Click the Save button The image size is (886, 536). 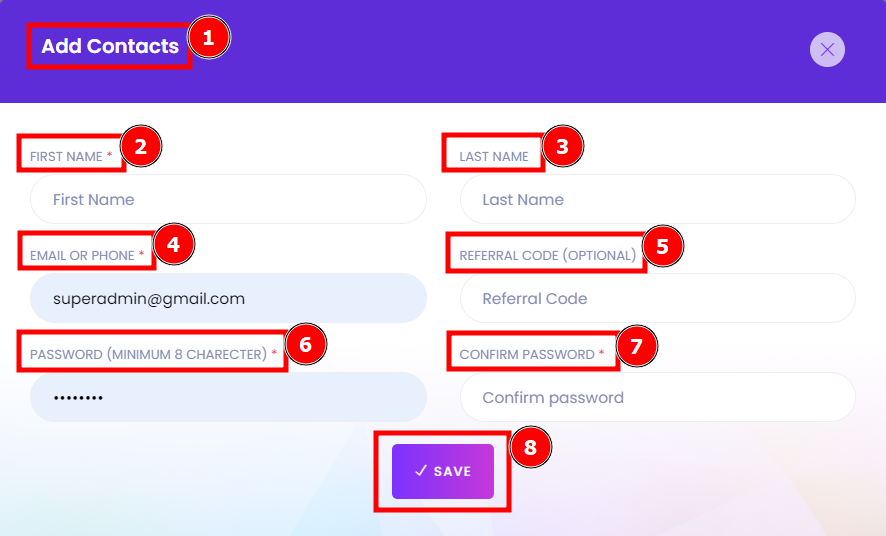pos(443,472)
